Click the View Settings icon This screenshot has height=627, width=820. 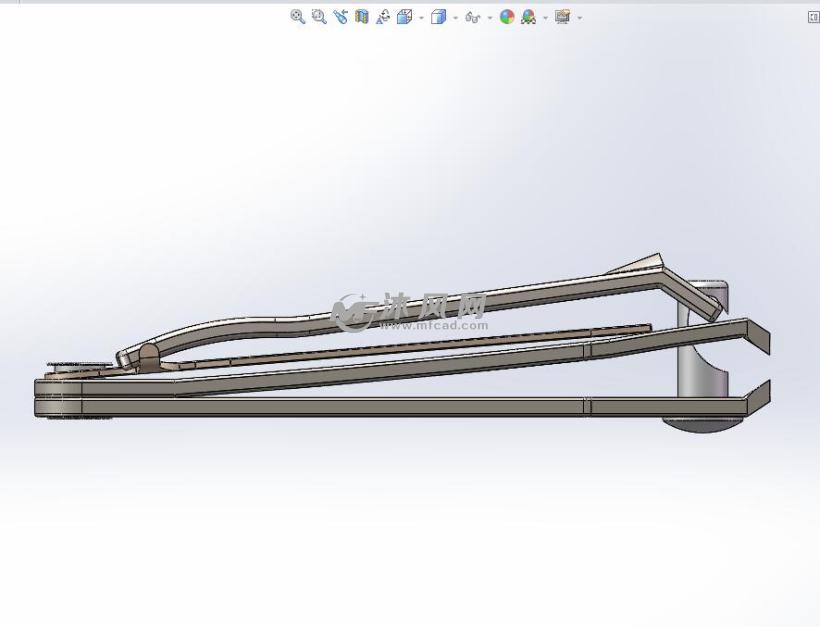(x=562, y=17)
